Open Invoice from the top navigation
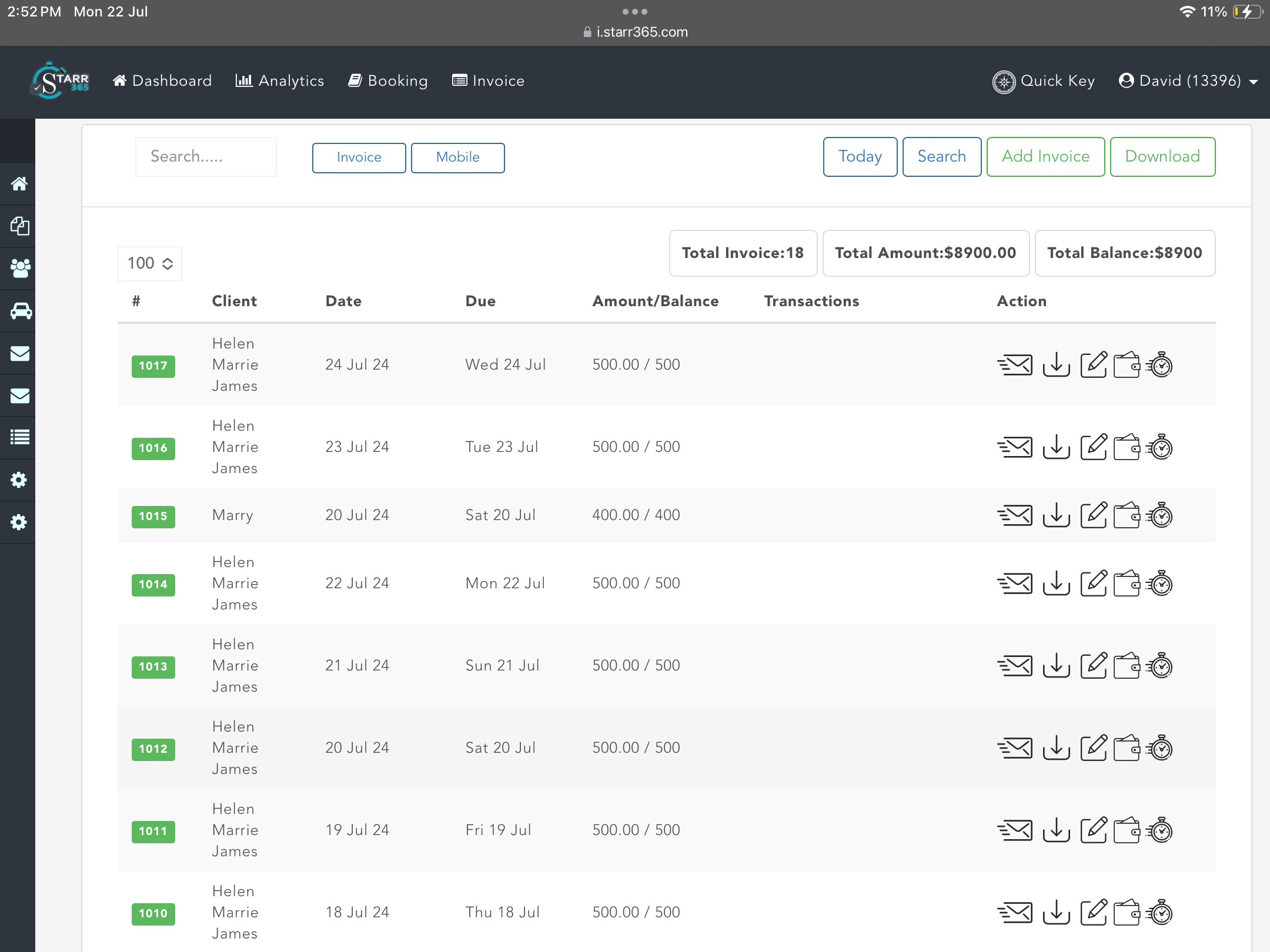 (489, 81)
